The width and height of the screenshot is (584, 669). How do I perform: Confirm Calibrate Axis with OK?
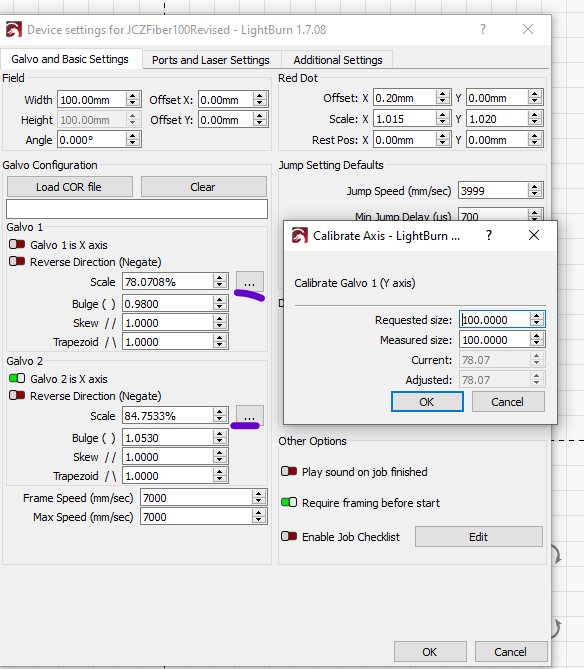427,402
